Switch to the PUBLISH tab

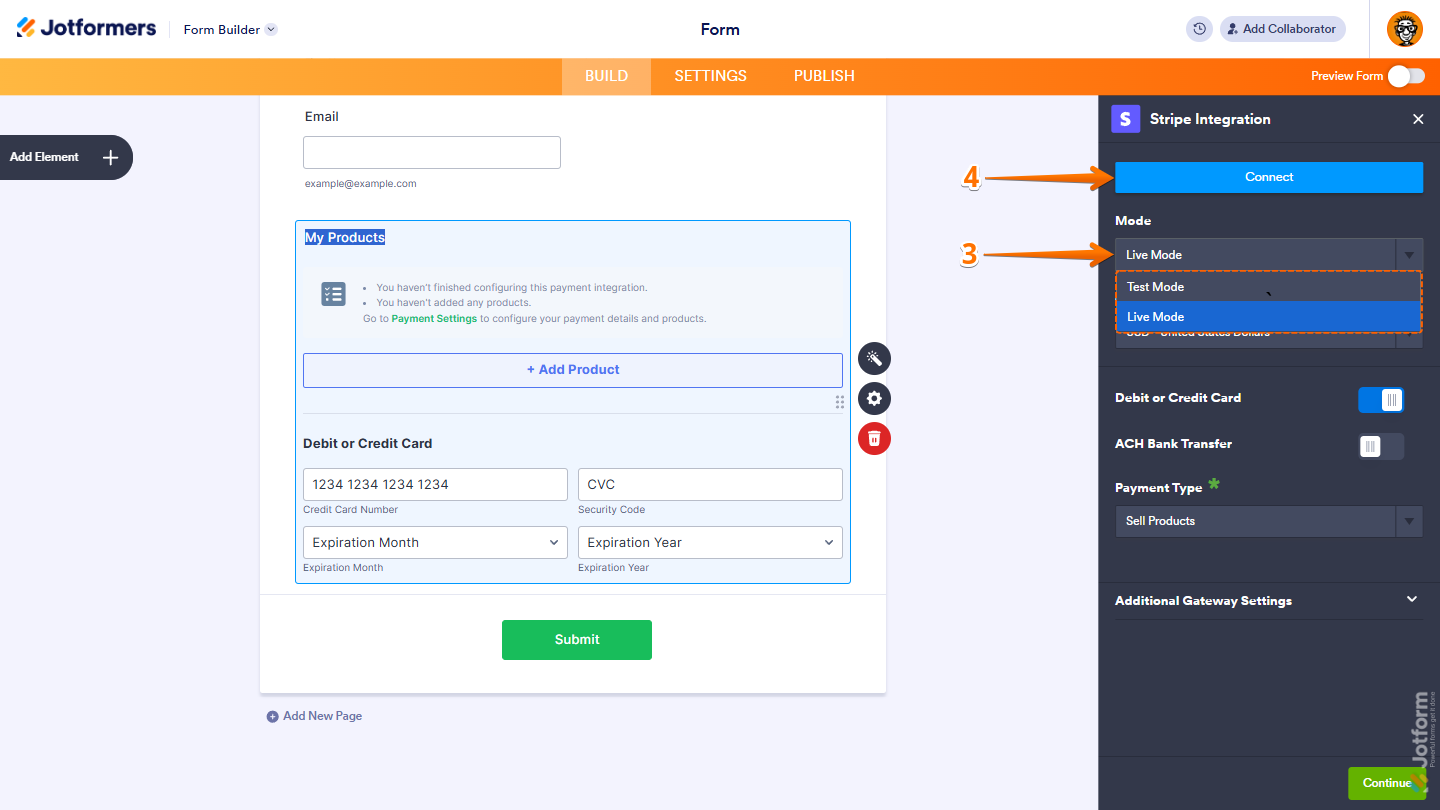824,76
